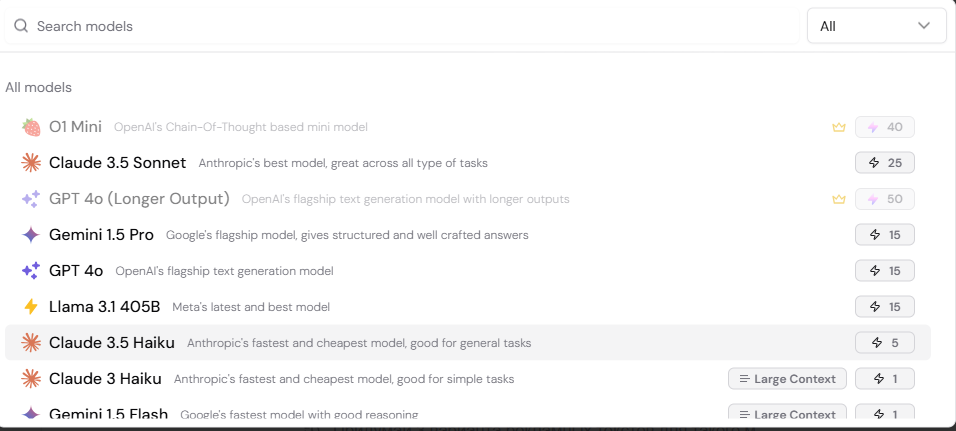Screen dimensions: 956x431
Task: Focus the Search models input field
Action: tap(401, 26)
